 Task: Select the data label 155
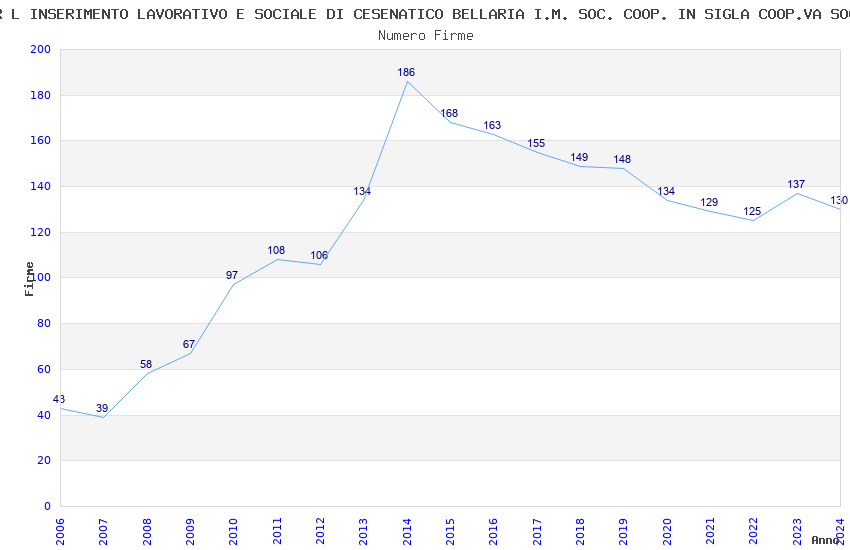[536, 143]
